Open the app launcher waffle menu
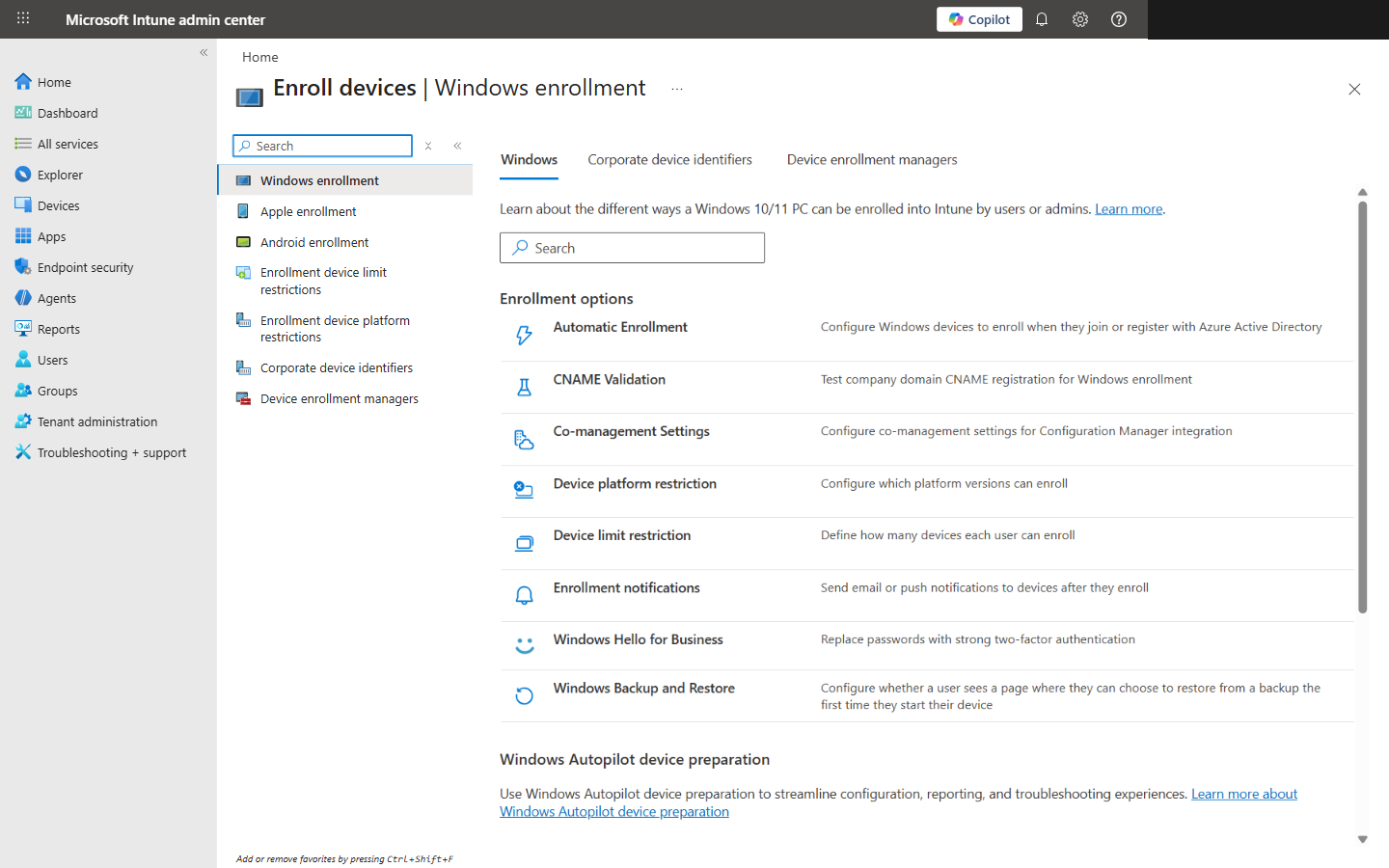Viewport: 1389px width, 868px height. (22, 18)
